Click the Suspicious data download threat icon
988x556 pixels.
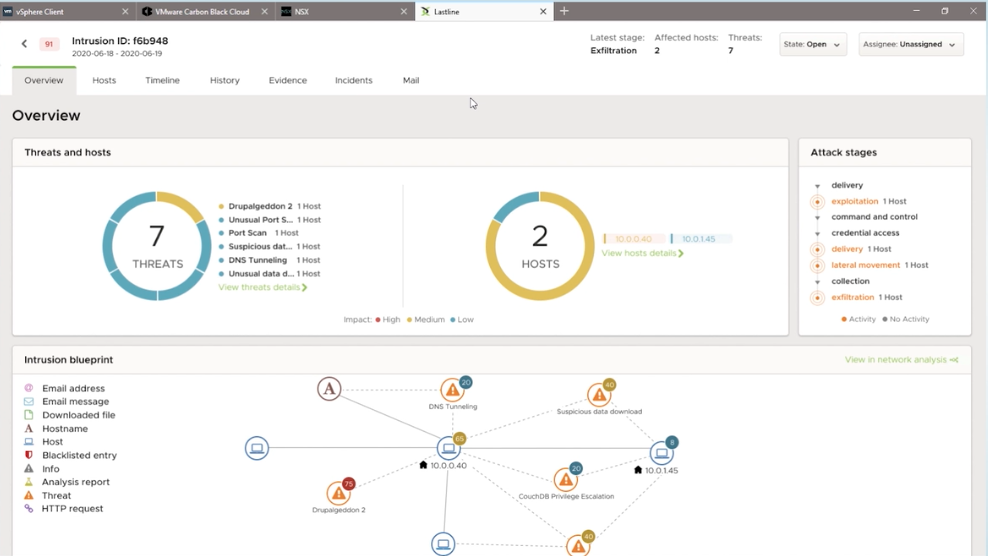[x=599, y=396]
